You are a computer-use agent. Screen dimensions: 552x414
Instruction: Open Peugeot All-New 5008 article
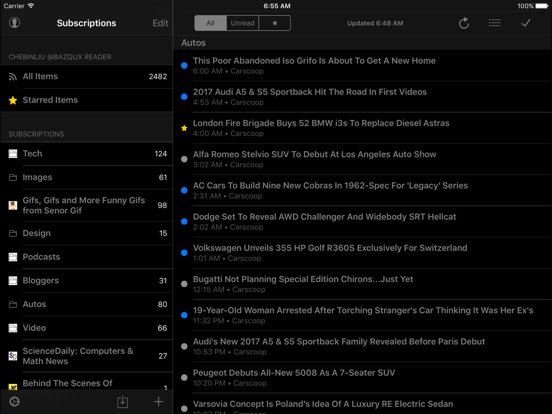363,377
